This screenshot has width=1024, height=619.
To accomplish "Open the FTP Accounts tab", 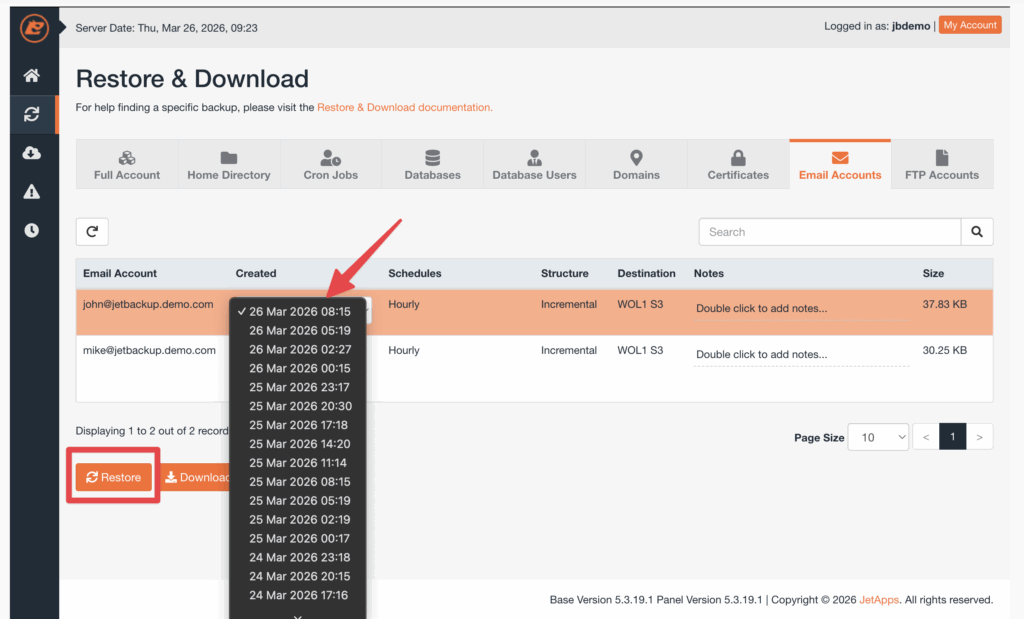I will pos(941,165).
